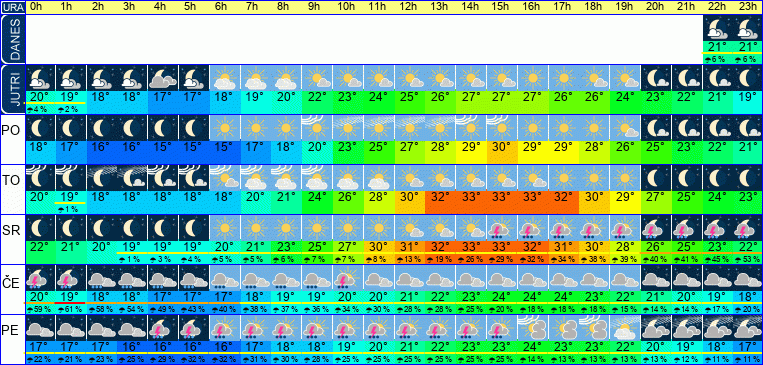The height and width of the screenshot is (365, 763).
Task: Select the PO 9h windy sun icon
Action: coord(316,128)
